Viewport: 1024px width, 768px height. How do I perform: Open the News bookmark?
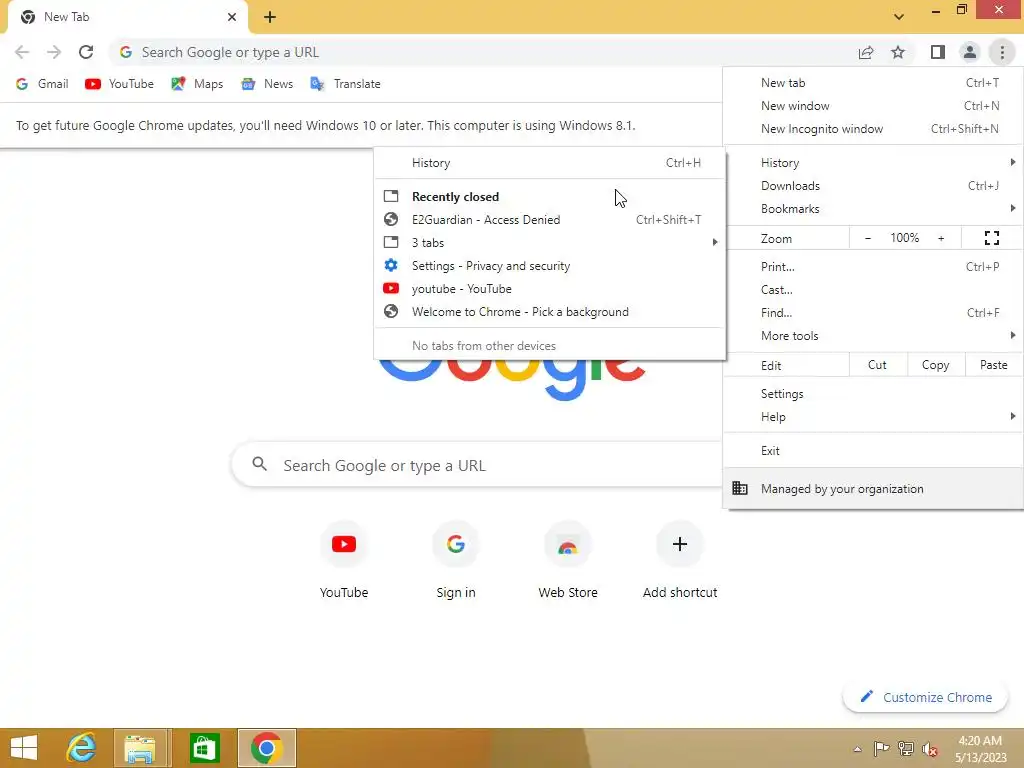[267, 84]
